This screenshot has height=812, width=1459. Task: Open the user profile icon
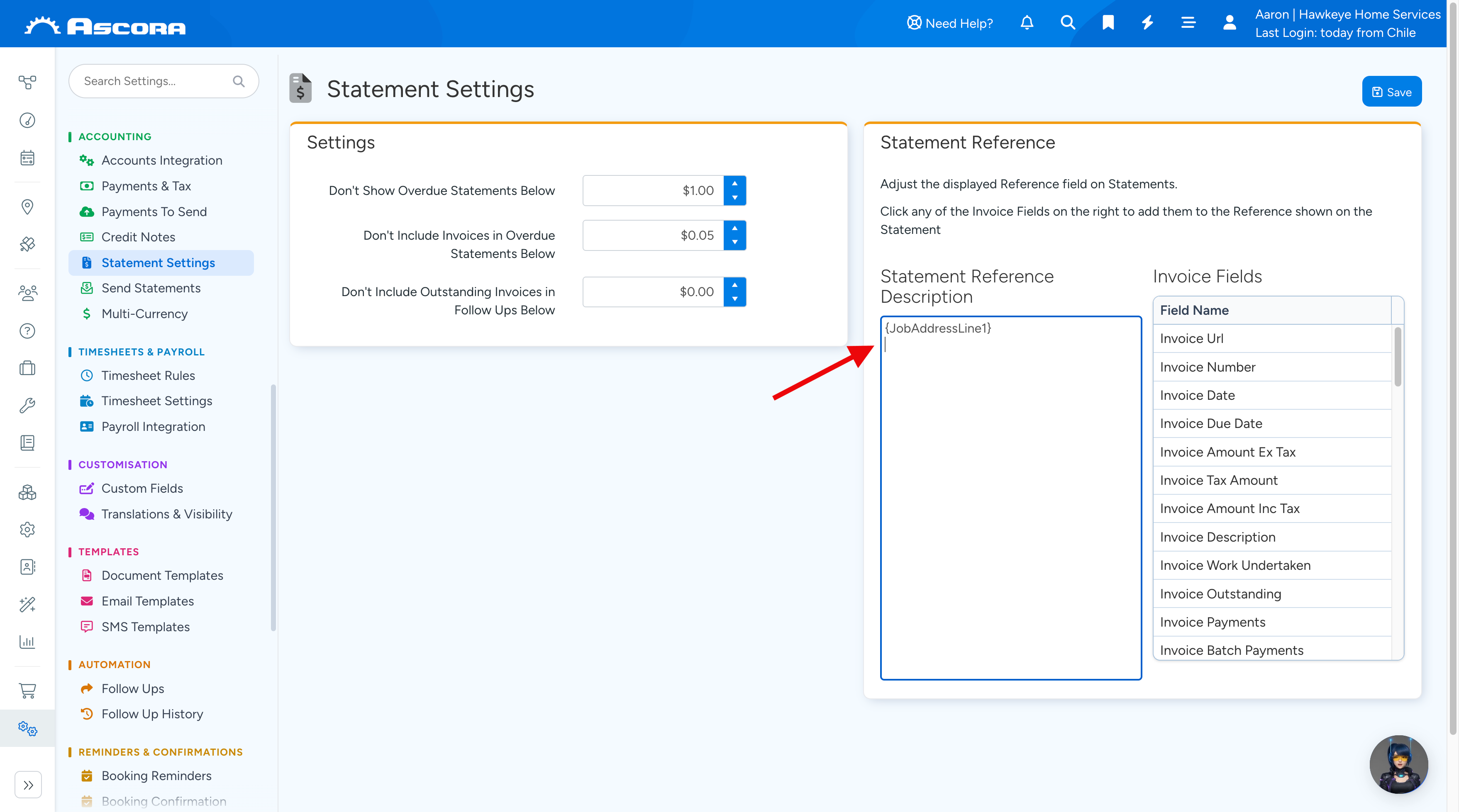pyautogui.click(x=1229, y=23)
